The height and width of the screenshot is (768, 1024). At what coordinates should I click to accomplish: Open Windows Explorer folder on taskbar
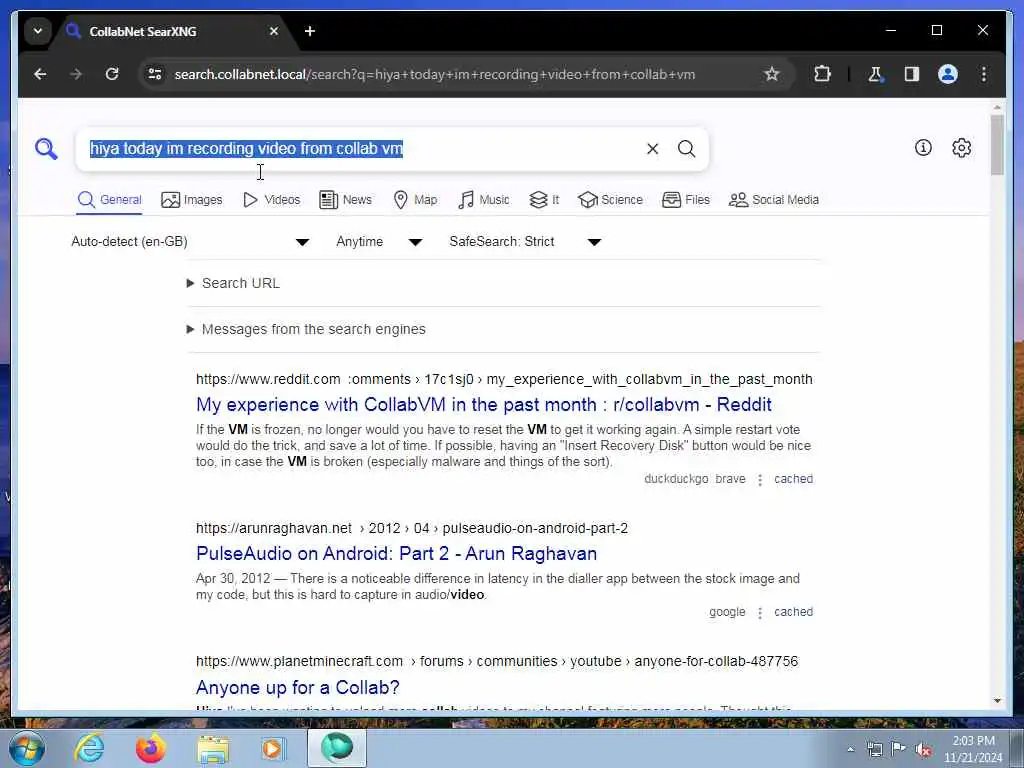tap(213, 749)
